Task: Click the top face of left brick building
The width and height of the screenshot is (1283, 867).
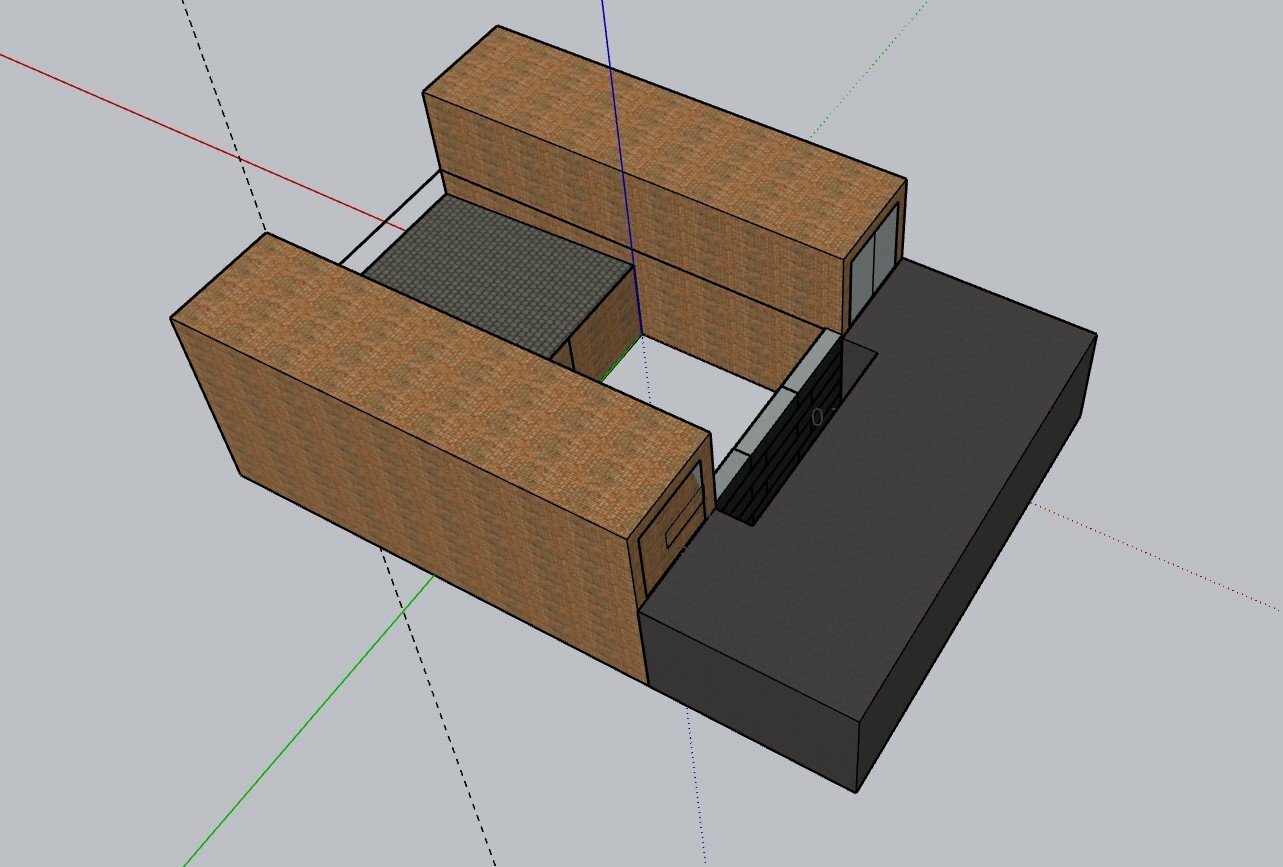Action: tap(440, 385)
